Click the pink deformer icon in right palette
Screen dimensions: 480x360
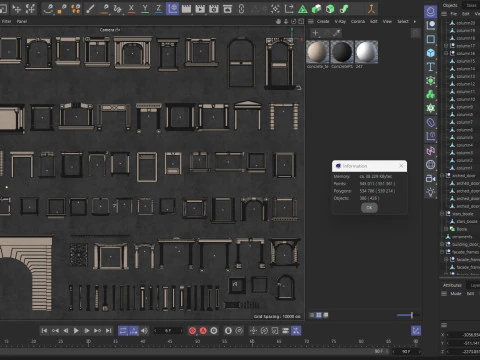(431, 151)
